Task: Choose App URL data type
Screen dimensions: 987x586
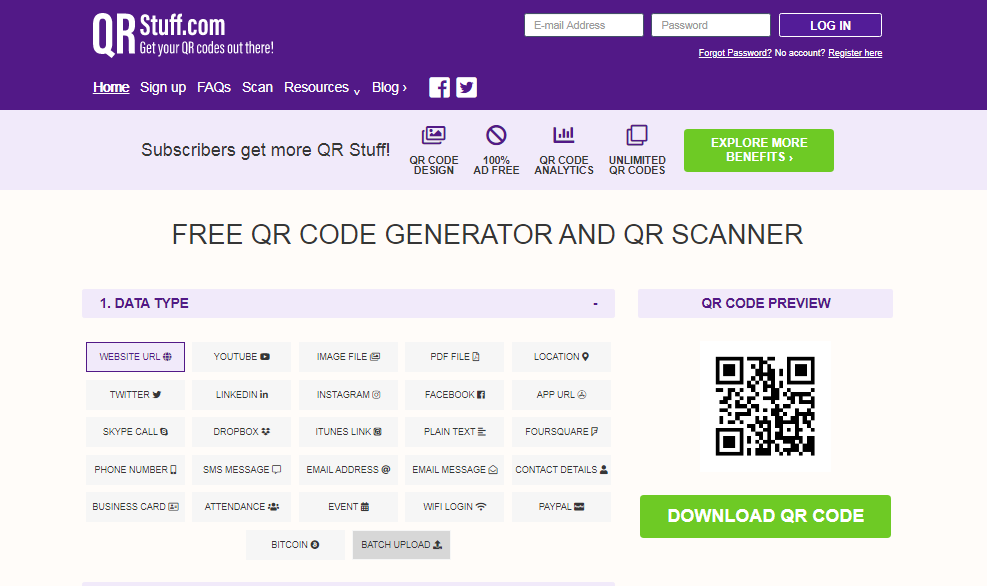Action: tap(561, 395)
